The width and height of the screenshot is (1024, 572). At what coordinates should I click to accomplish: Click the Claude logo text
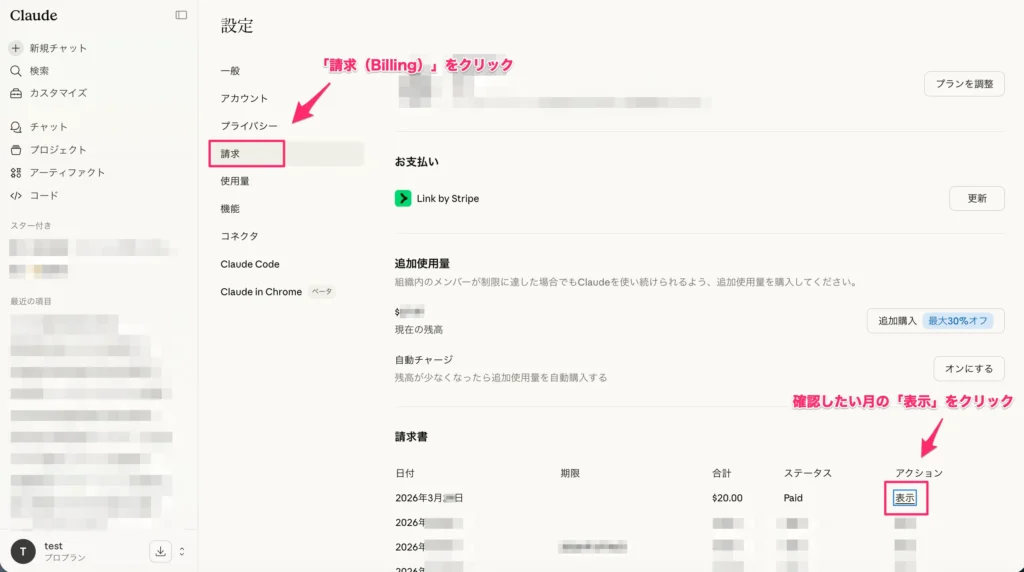point(33,15)
